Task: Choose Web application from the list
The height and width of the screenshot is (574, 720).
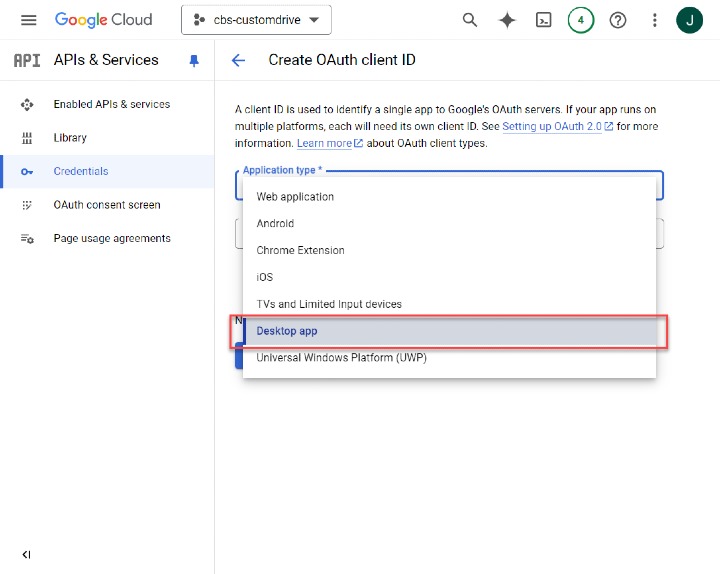Action: [x=295, y=197]
